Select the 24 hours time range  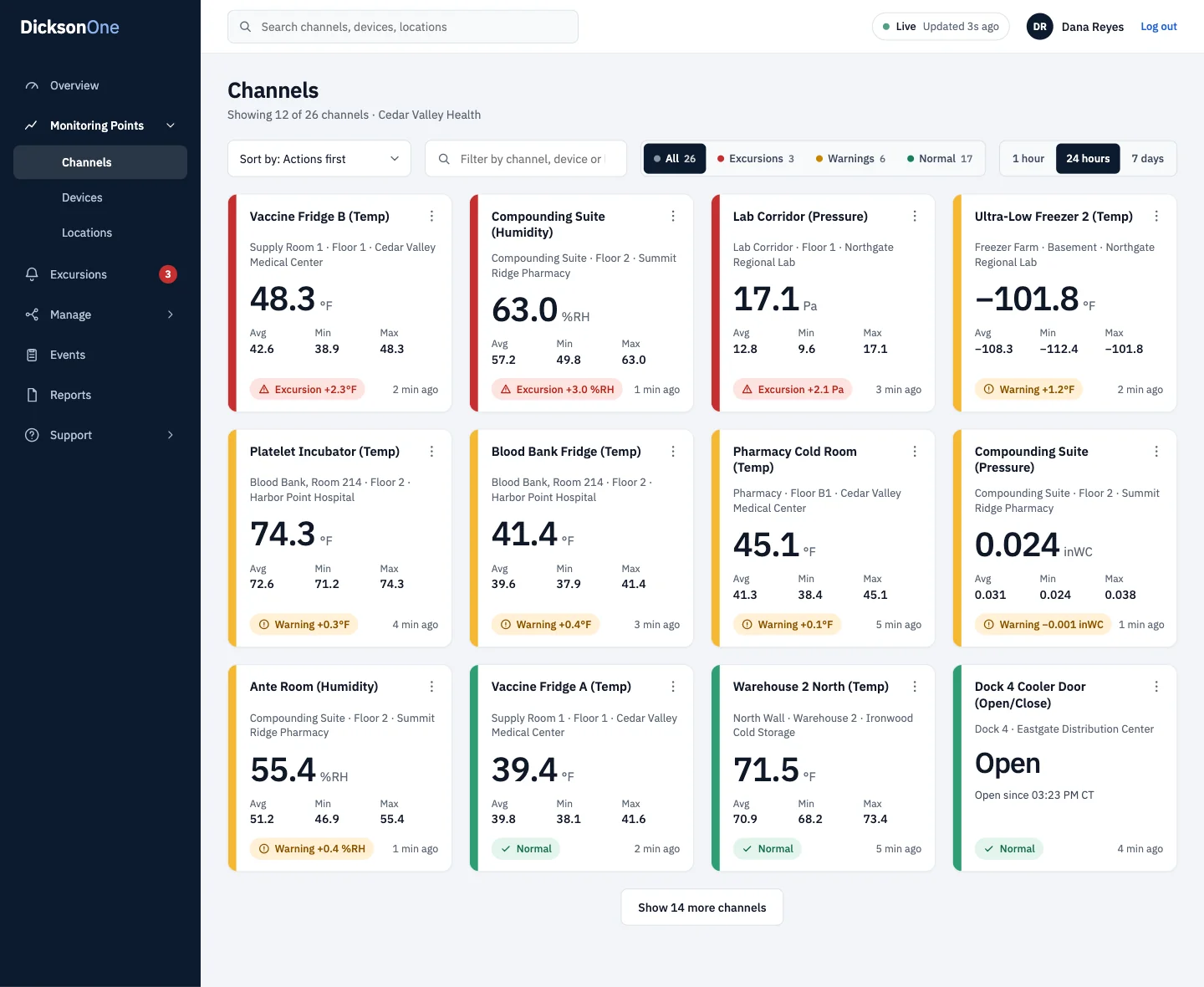[x=1088, y=159]
